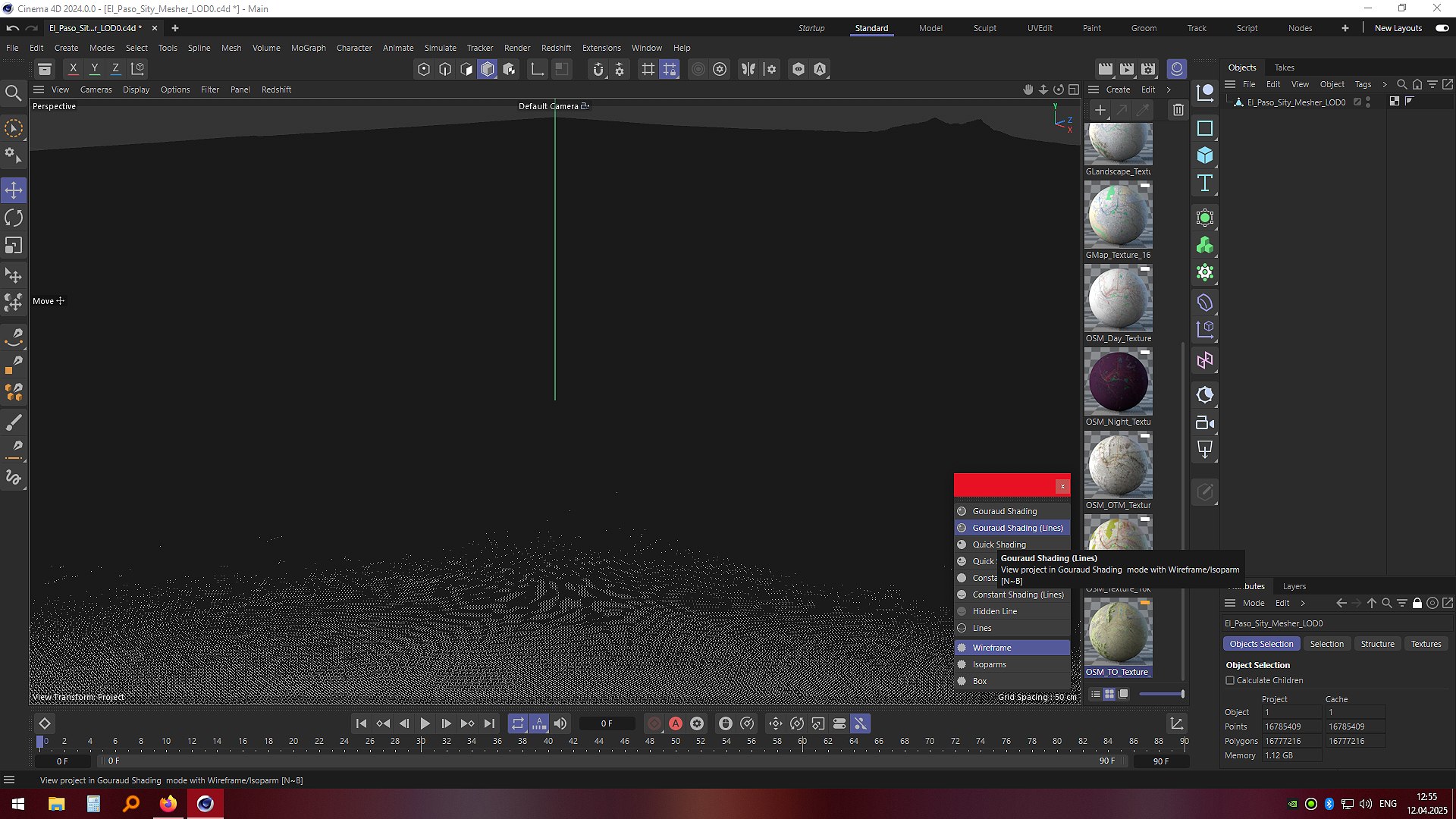Expand Attributes menu overflow chevron
Image resolution: width=1456 pixels, height=819 pixels.
pyautogui.click(x=1303, y=603)
